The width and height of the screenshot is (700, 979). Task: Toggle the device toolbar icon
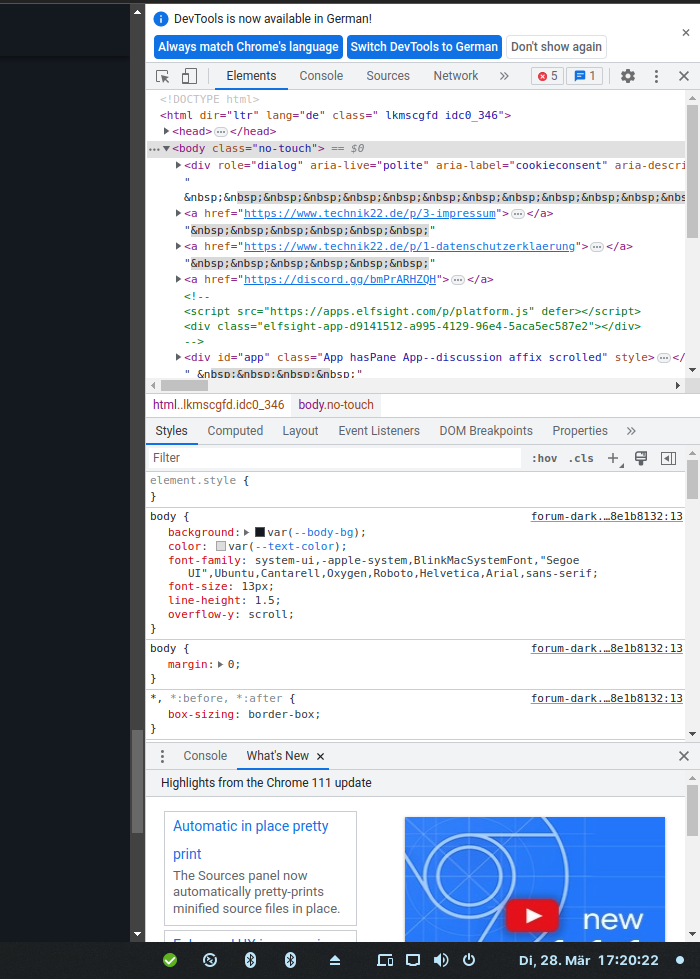[x=189, y=76]
